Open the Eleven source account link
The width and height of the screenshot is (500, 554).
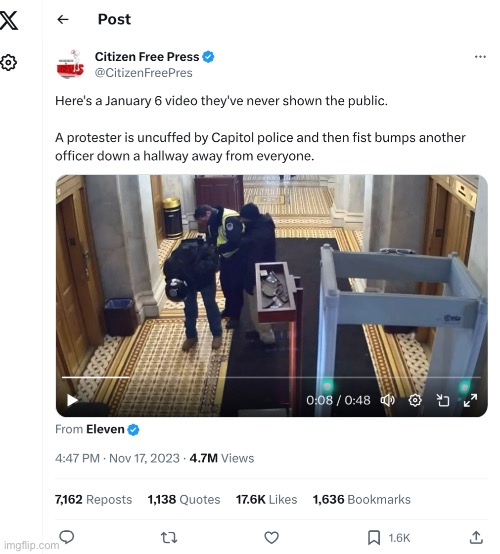coord(105,429)
